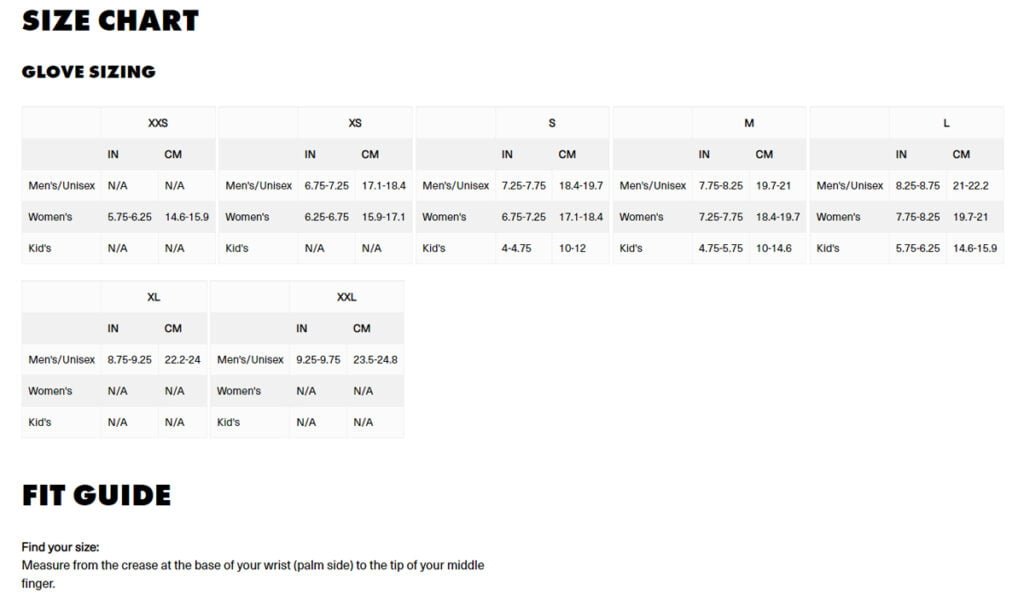Select the S size column header
The width and height of the screenshot is (1024, 600).
tap(552, 123)
